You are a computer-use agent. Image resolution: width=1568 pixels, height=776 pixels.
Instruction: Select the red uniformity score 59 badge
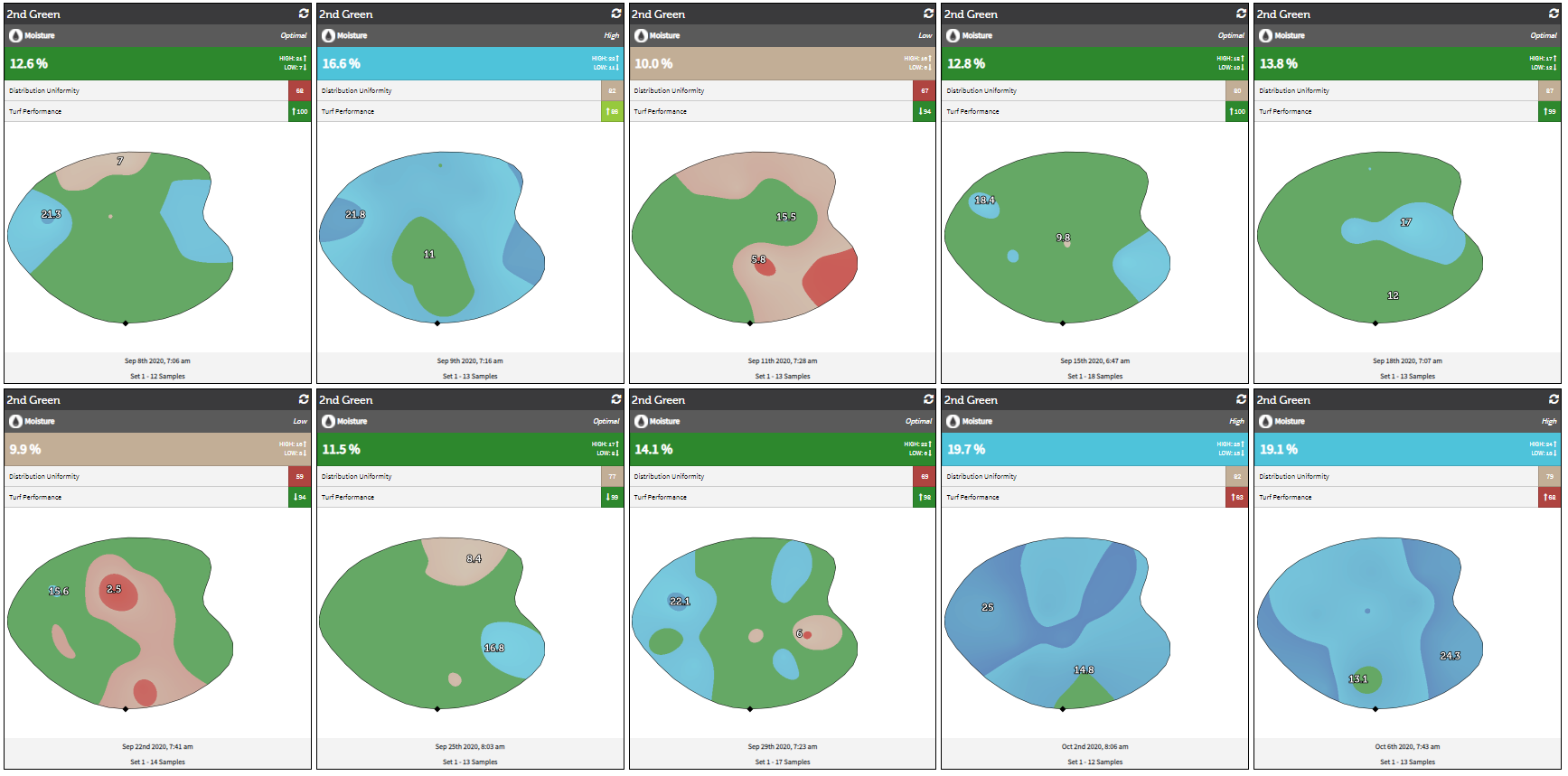click(x=300, y=476)
